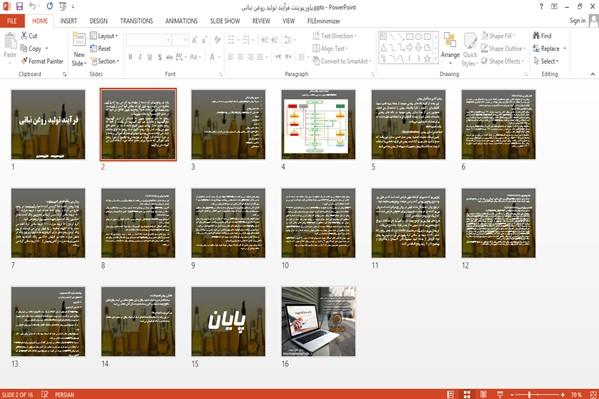Open Shape Outline options
599x399 pixels.
(503, 49)
